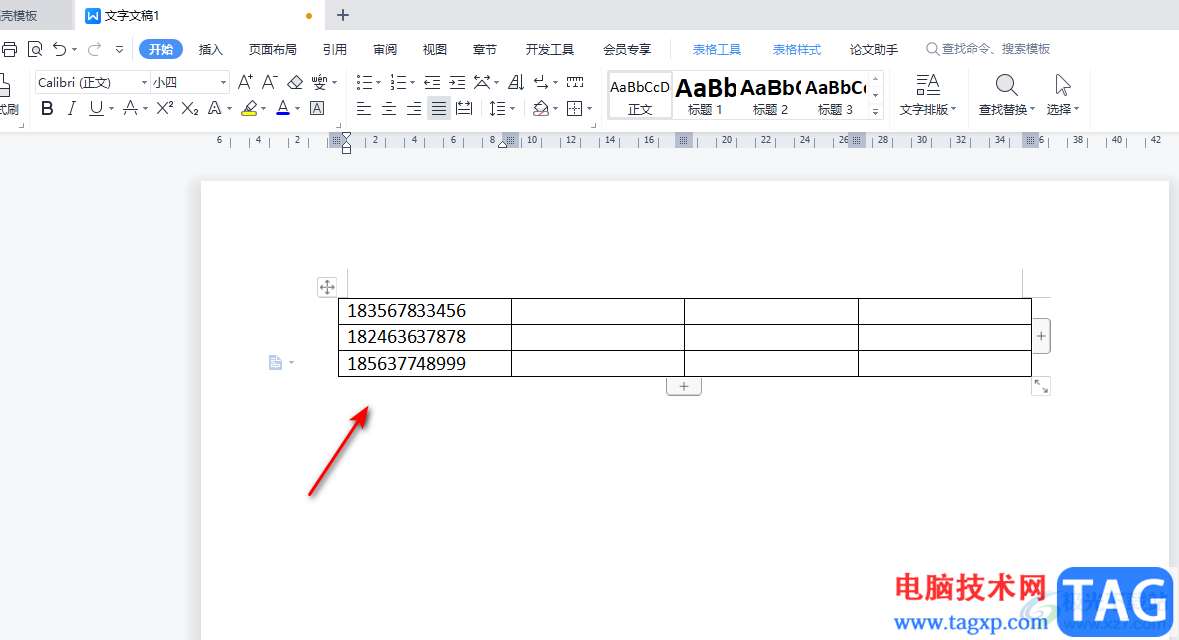Image resolution: width=1179 pixels, height=640 pixels.
Task: Apply yellow text highlight color
Action: pyautogui.click(x=249, y=108)
